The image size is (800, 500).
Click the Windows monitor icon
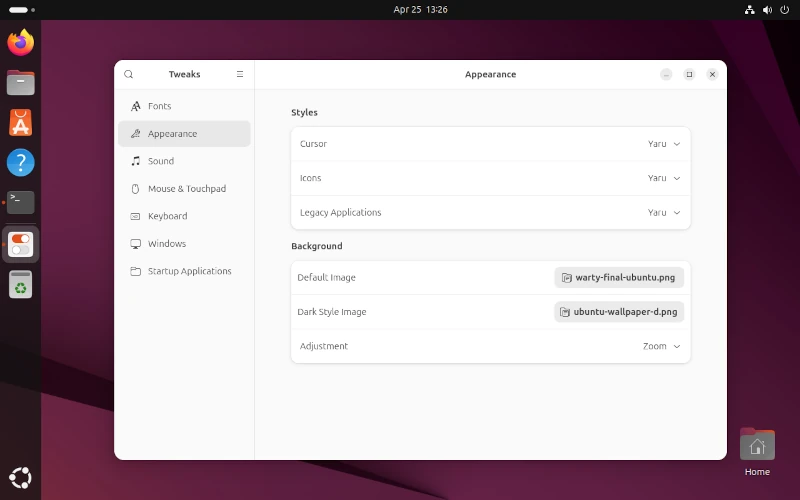coord(135,244)
